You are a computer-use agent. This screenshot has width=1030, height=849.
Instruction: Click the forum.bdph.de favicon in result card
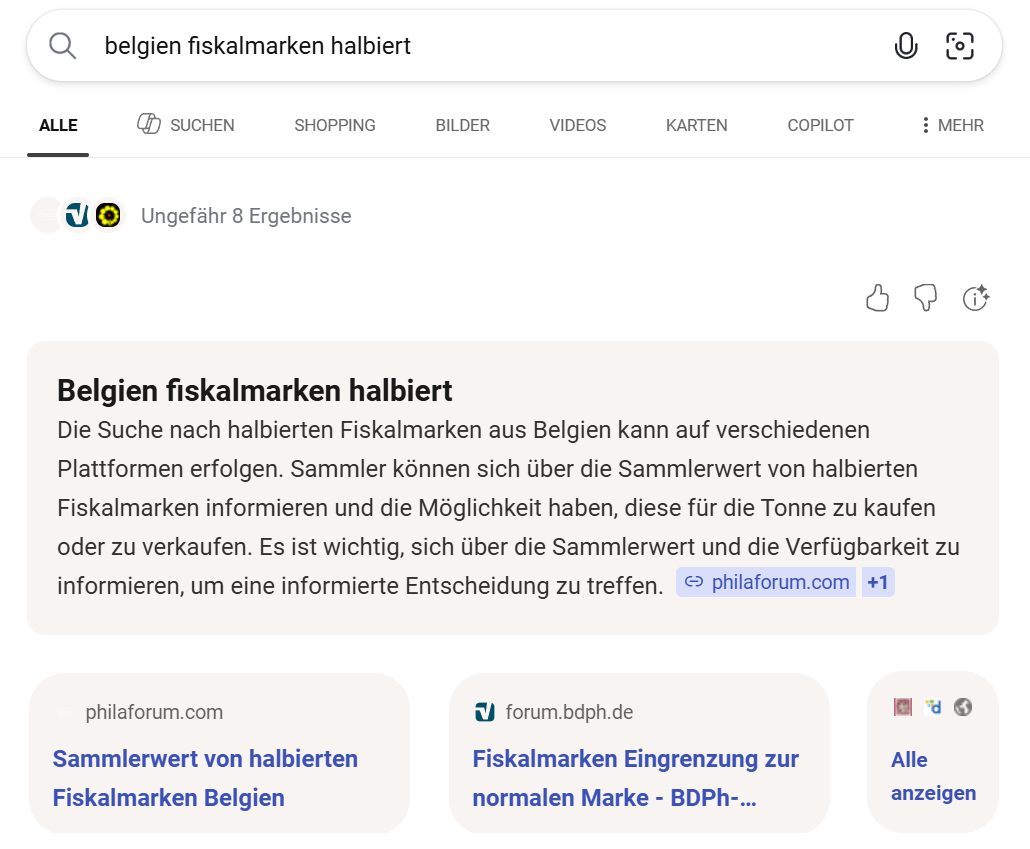pos(485,712)
